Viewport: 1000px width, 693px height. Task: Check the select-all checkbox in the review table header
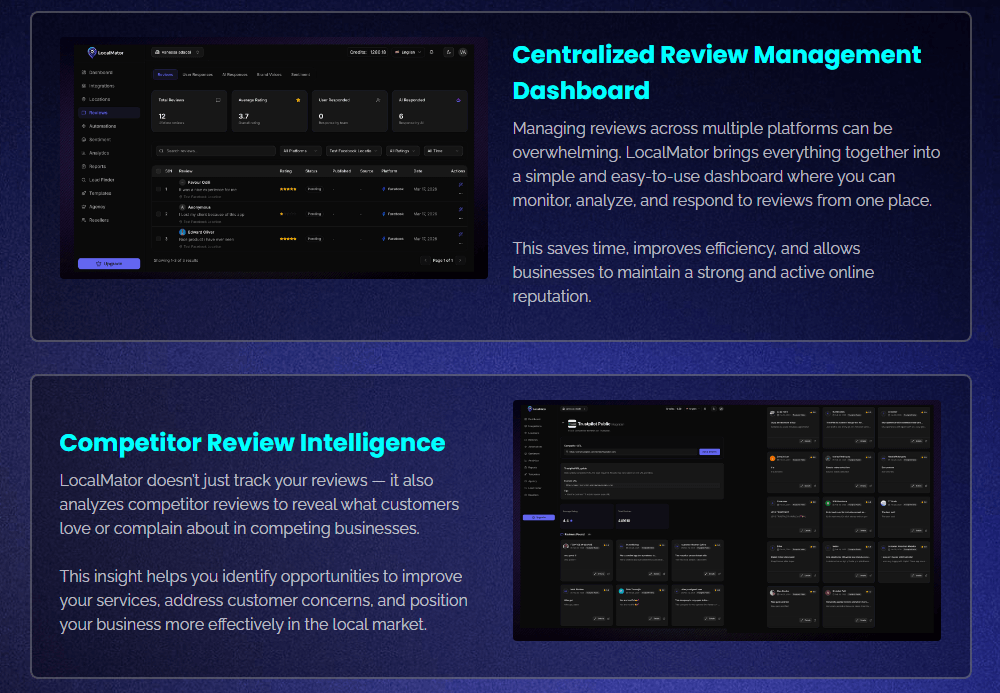(x=158, y=171)
